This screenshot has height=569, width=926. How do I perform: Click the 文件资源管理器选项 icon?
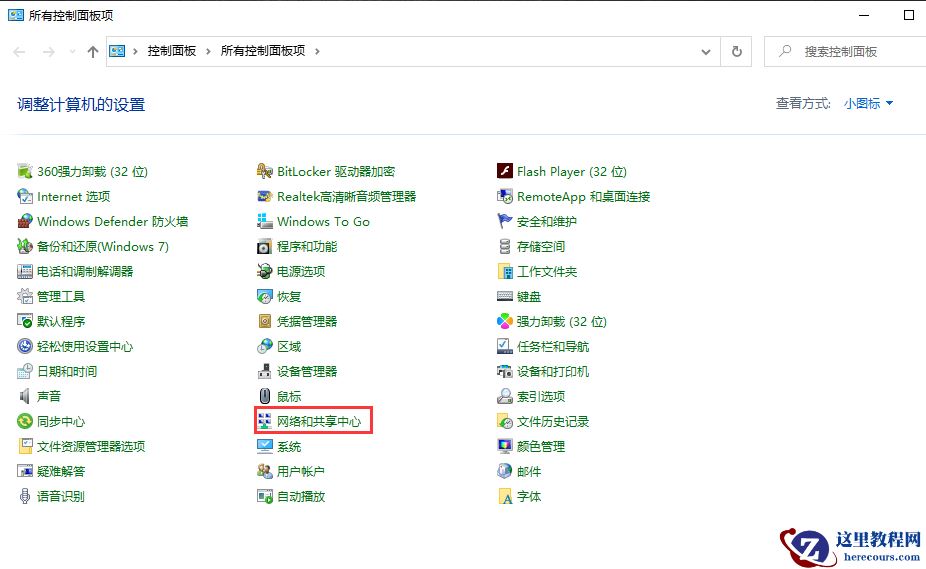25,446
